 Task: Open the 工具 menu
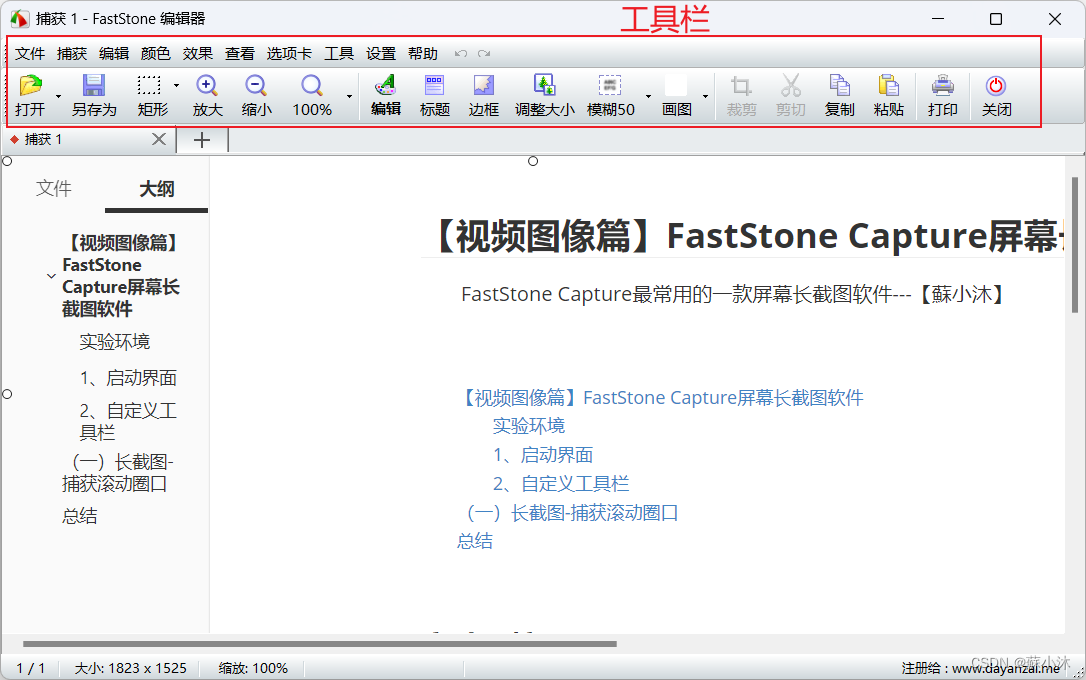(x=339, y=53)
